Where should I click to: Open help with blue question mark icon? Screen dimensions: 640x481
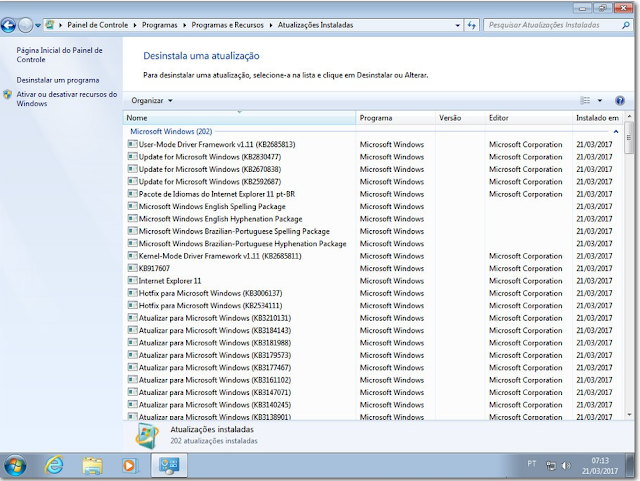pyautogui.click(x=620, y=100)
